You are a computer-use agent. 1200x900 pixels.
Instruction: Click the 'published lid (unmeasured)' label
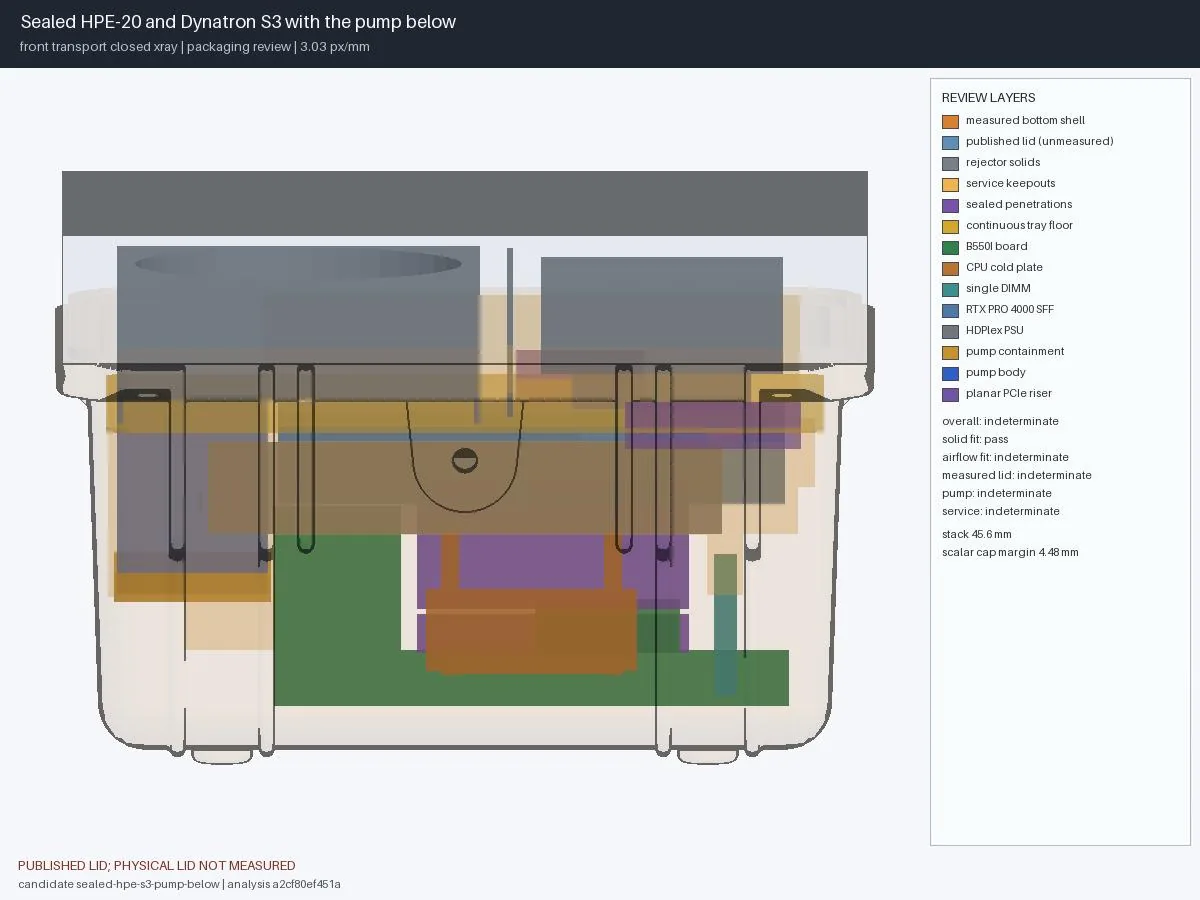(x=1039, y=141)
